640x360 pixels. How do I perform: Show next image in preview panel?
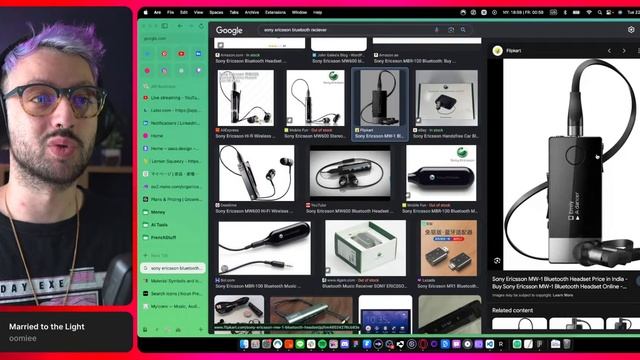tap(624, 51)
